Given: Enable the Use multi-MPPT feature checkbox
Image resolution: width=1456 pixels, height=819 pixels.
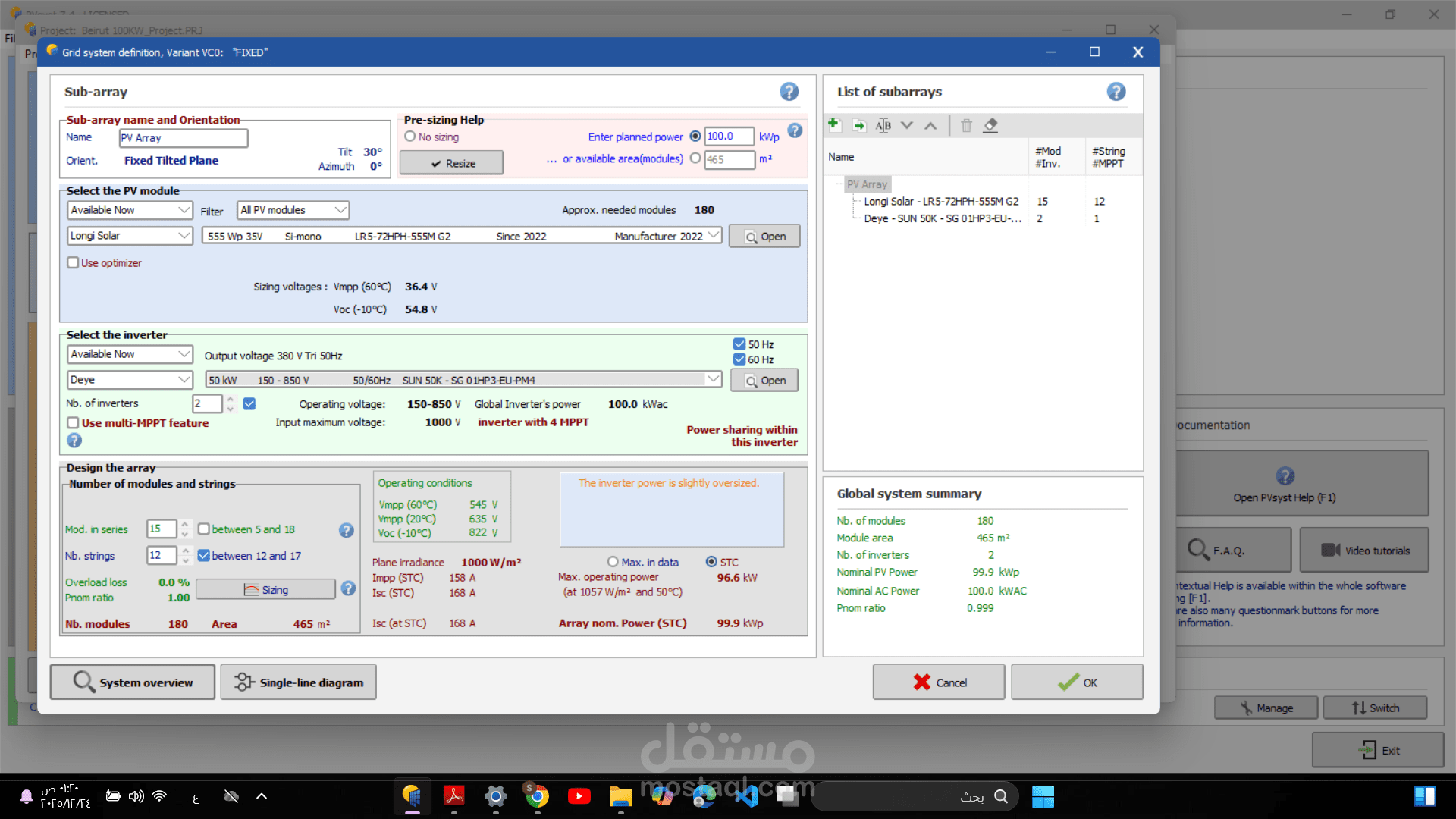Looking at the screenshot, I should 73,422.
